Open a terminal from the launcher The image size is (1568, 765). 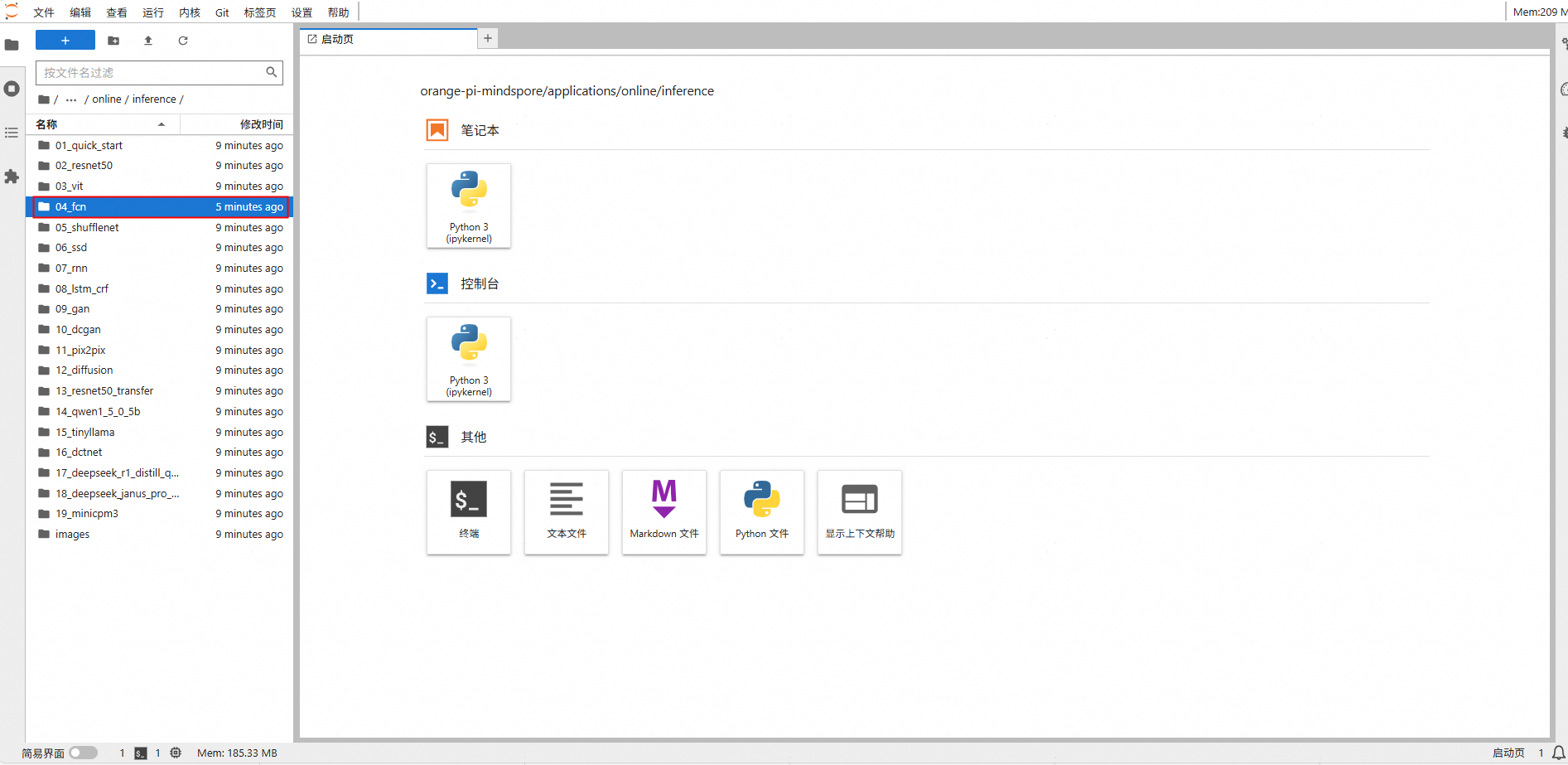coord(469,512)
